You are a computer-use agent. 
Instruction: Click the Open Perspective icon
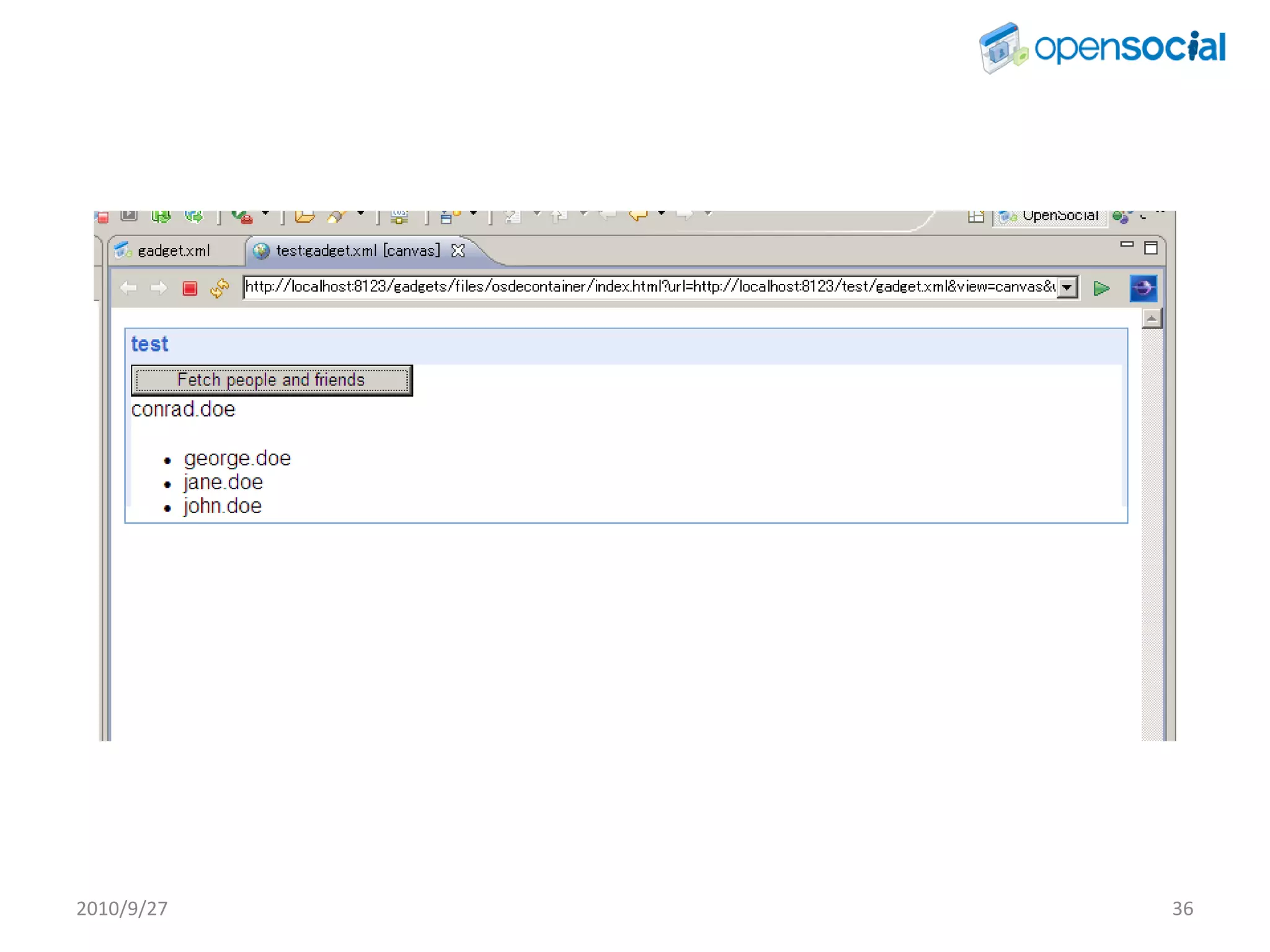pos(975,216)
